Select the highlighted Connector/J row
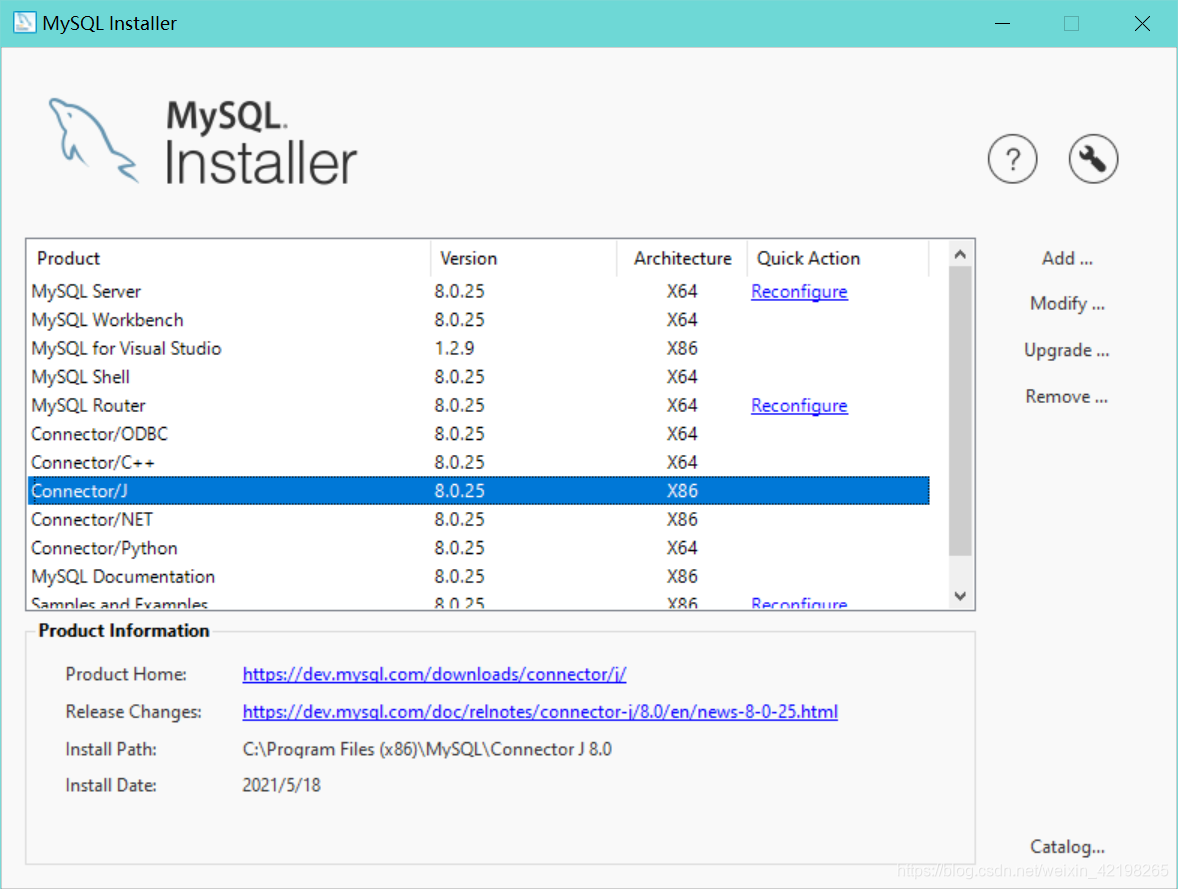Screen dimensions: 1178x889 (479, 491)
